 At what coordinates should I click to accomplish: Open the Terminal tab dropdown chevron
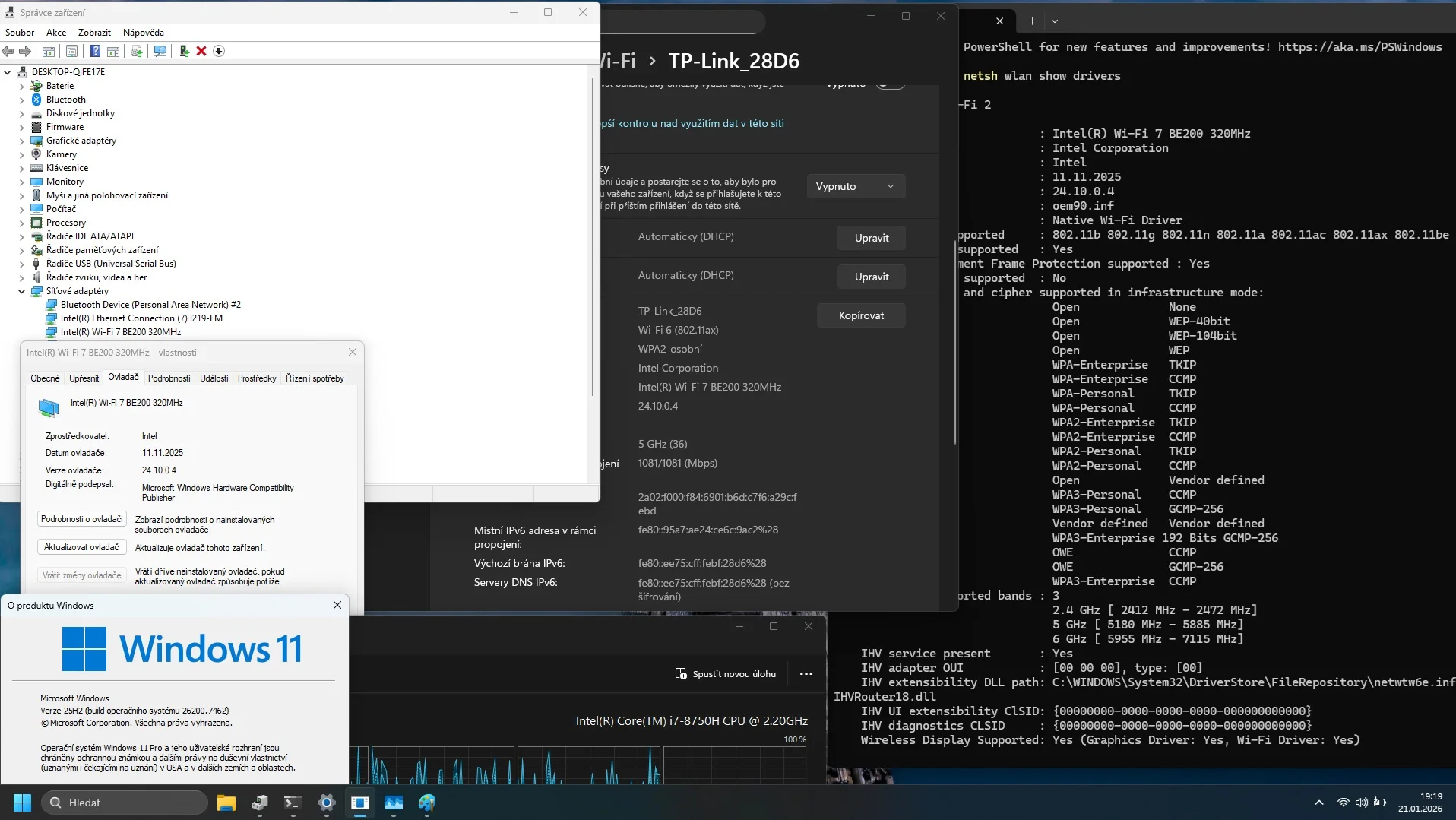tap(1055, 21)
